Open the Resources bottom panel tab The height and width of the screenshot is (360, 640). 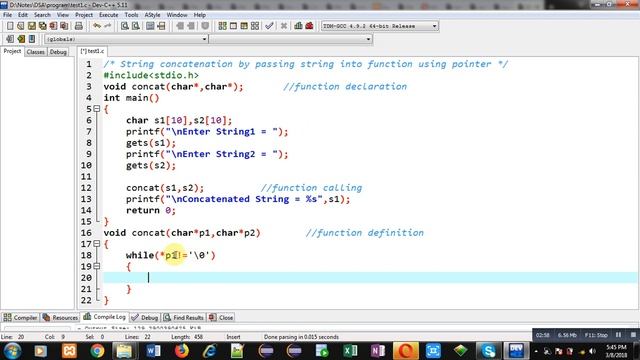click(60, 317)
